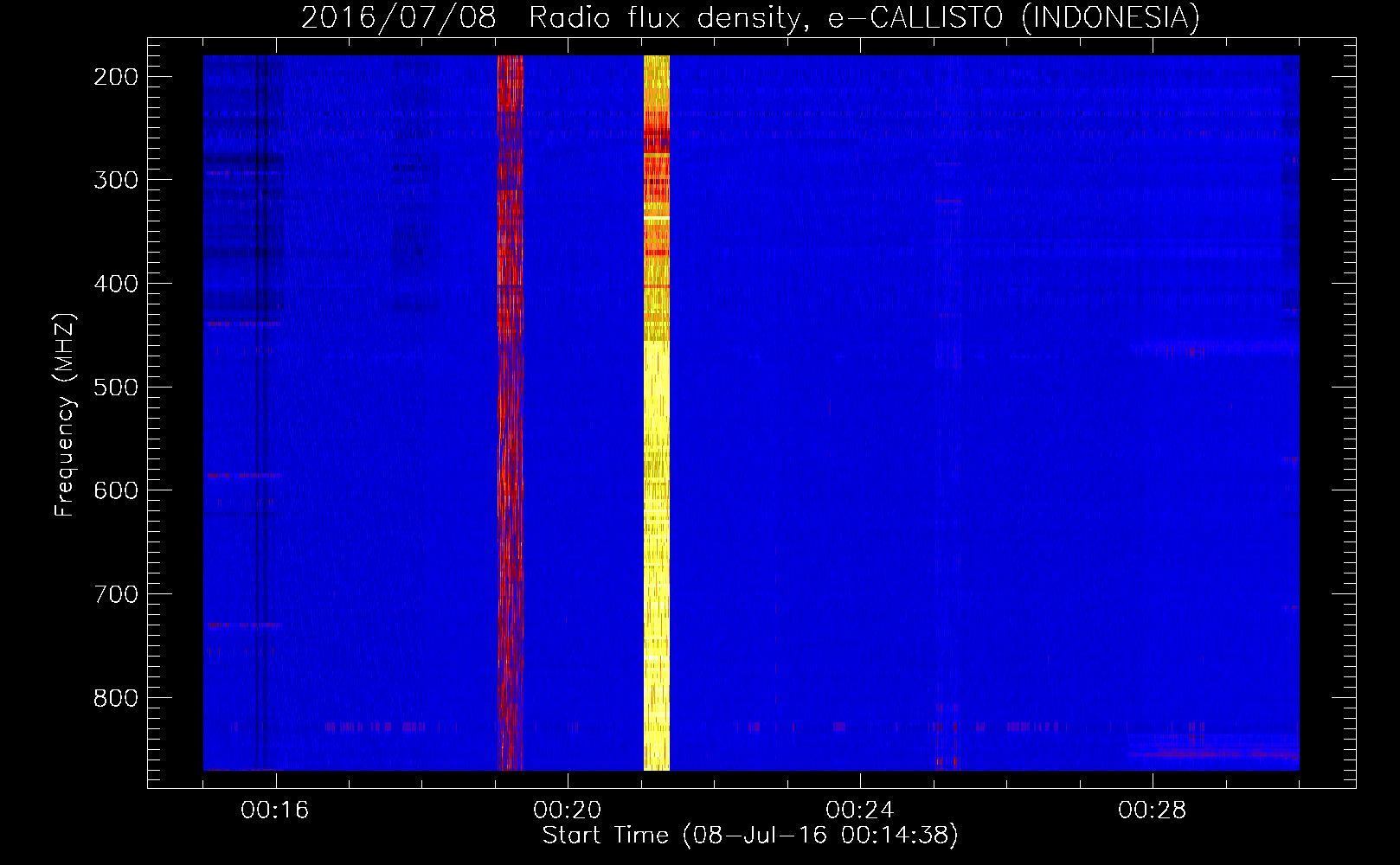Image resolution: width=1400 pixels, height=865 pixels.
Task: Click the 200 frequency tick label
Action: pos(116,77)
